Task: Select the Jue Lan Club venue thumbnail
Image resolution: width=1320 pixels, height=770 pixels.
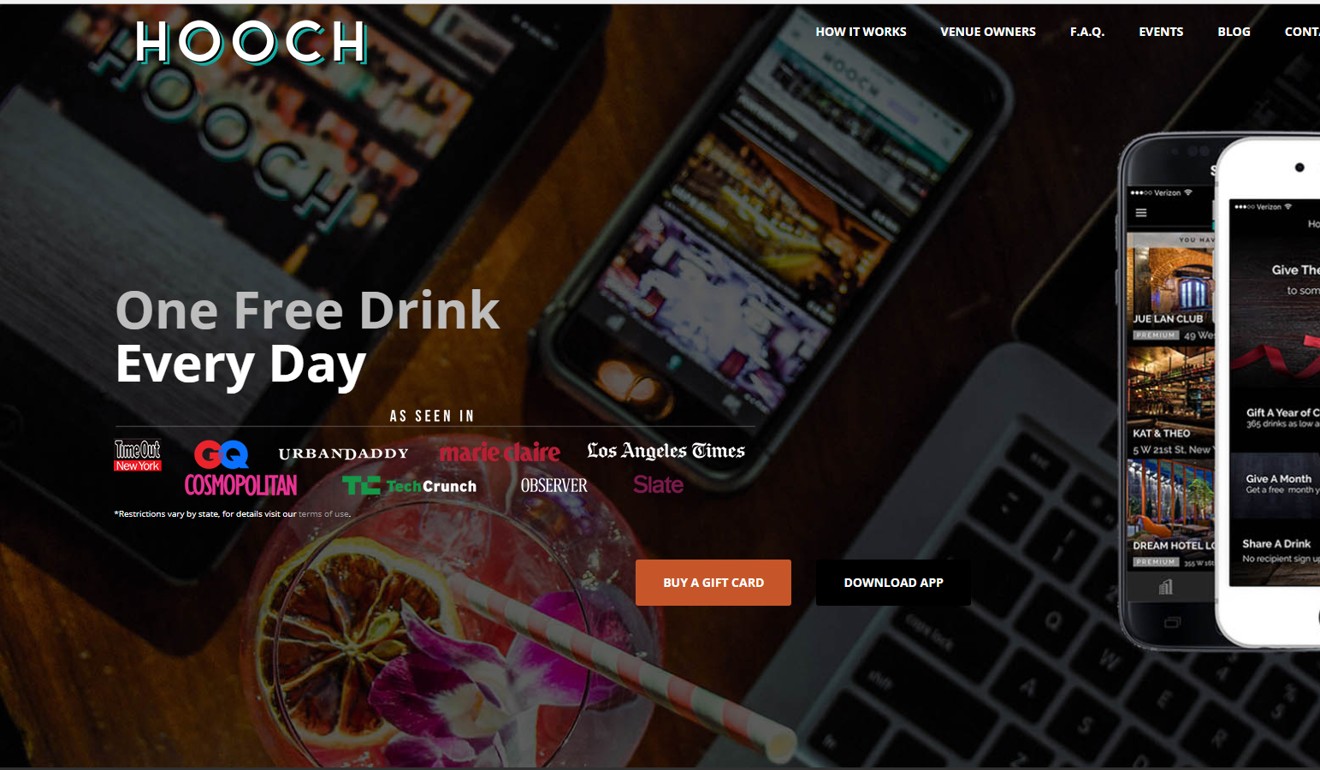Action: pyautogui.click(x=1170, y=295)
